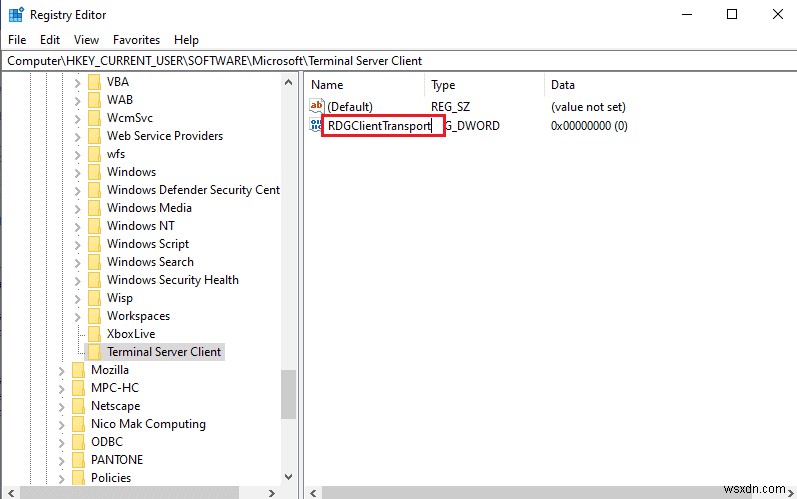797x499 pixels.
Task: Click the Windows NT folder icon
Action: [94, 226]
